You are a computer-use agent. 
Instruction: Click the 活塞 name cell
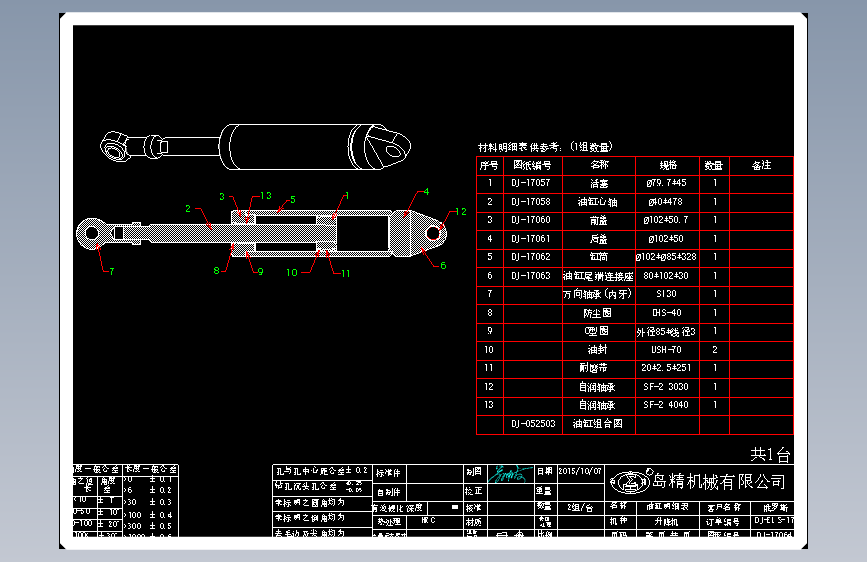pyautogui.click(x=599, y=183)
